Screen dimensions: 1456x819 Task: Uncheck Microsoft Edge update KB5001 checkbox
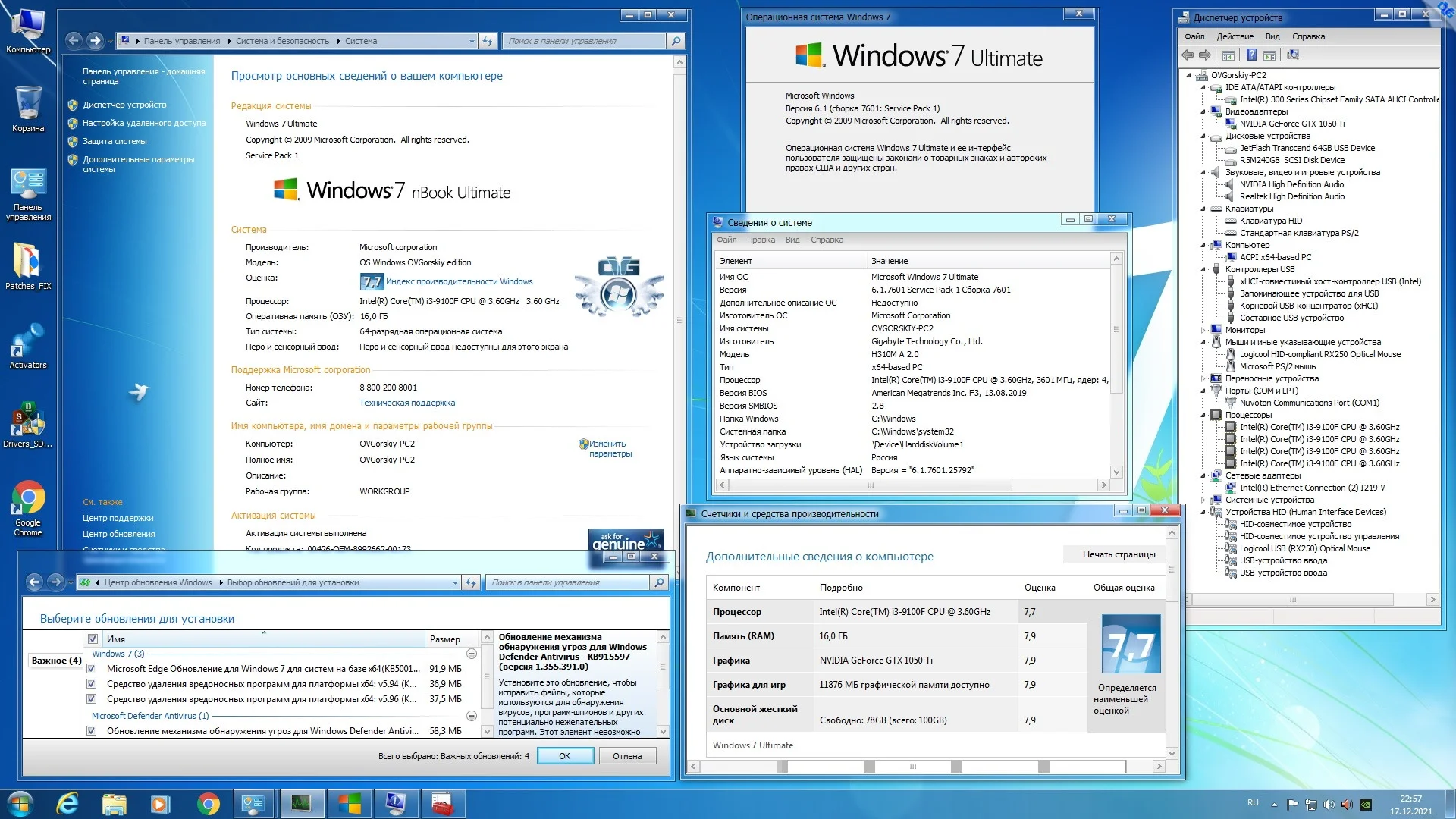pyautogui.click(x=92, y=669)
